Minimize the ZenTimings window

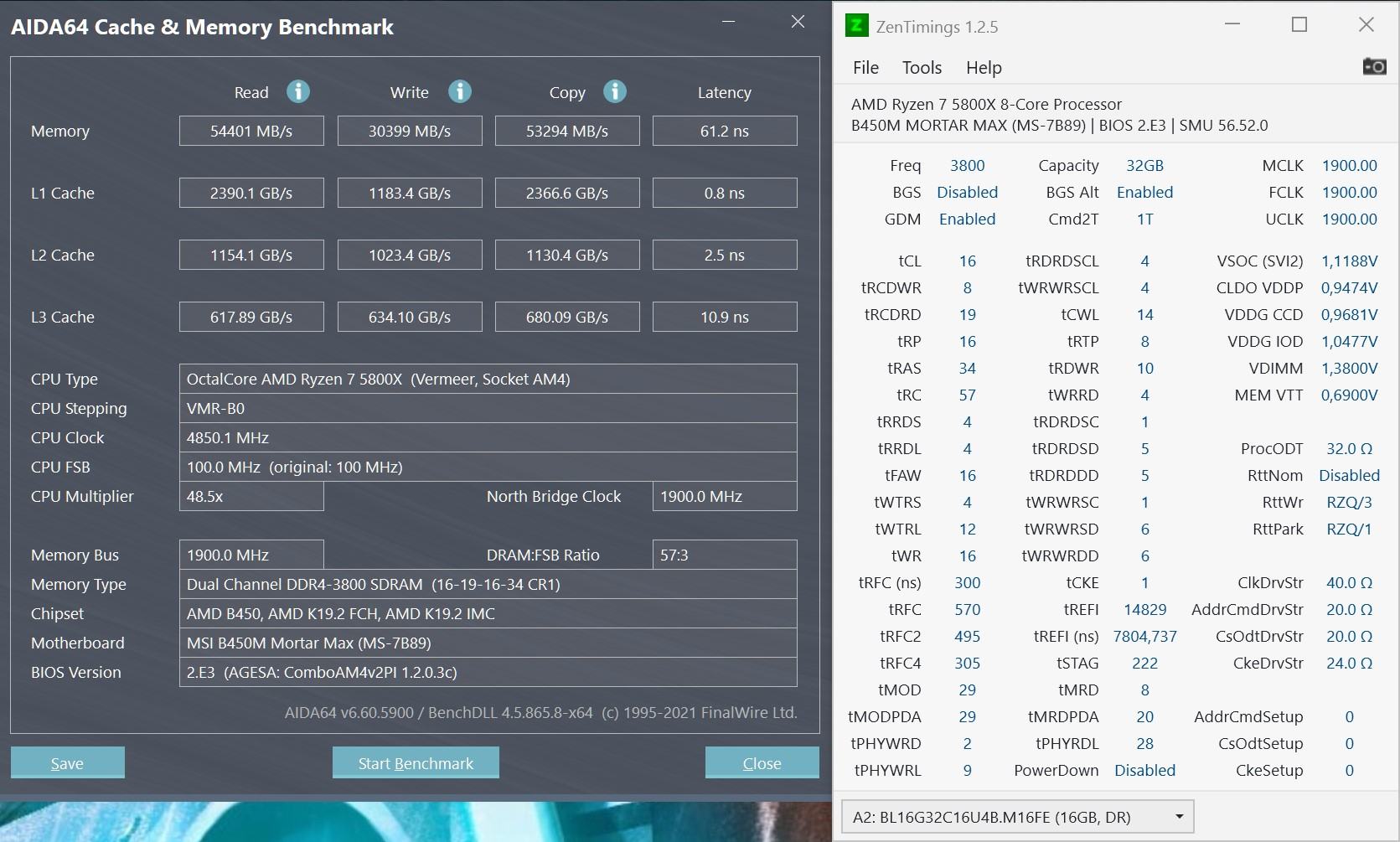click(x=1232, y=24)
